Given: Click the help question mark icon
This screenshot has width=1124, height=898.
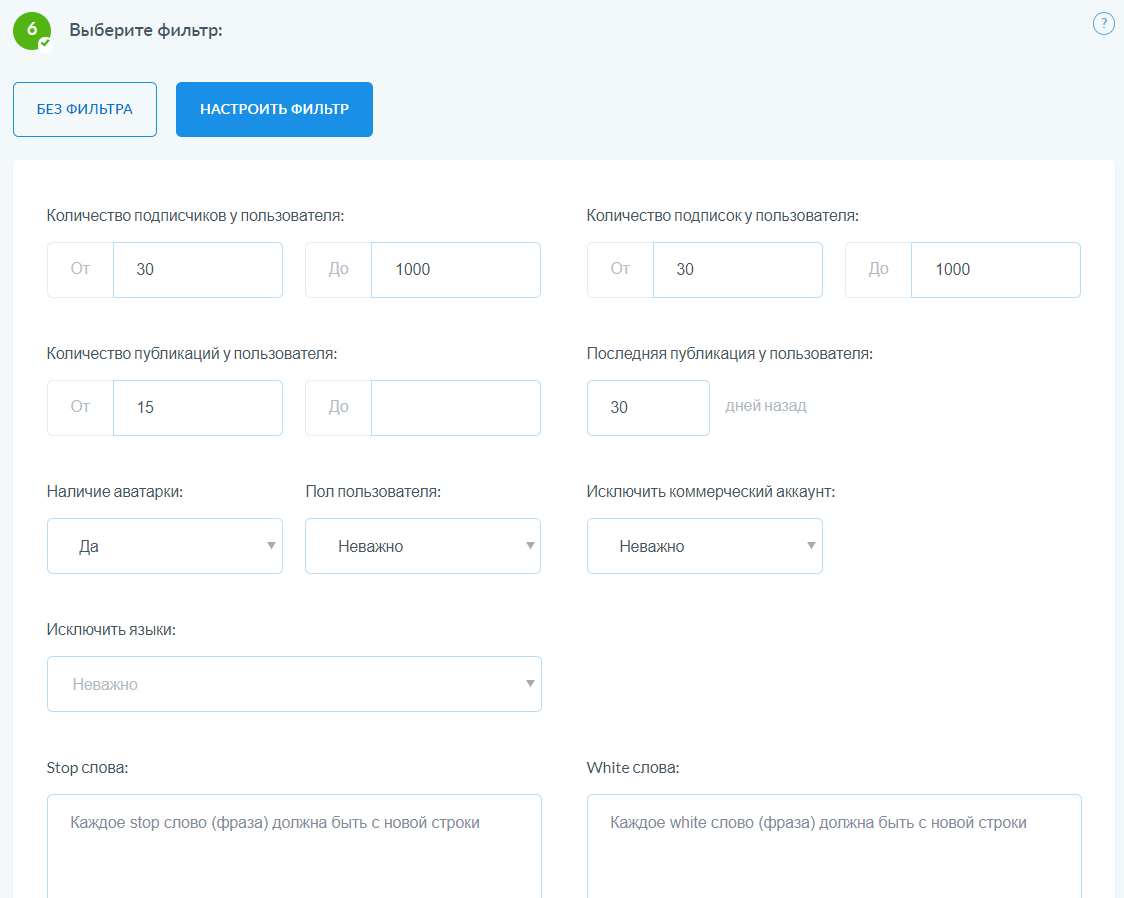Looking at the screenshot, I should 1103,24.
